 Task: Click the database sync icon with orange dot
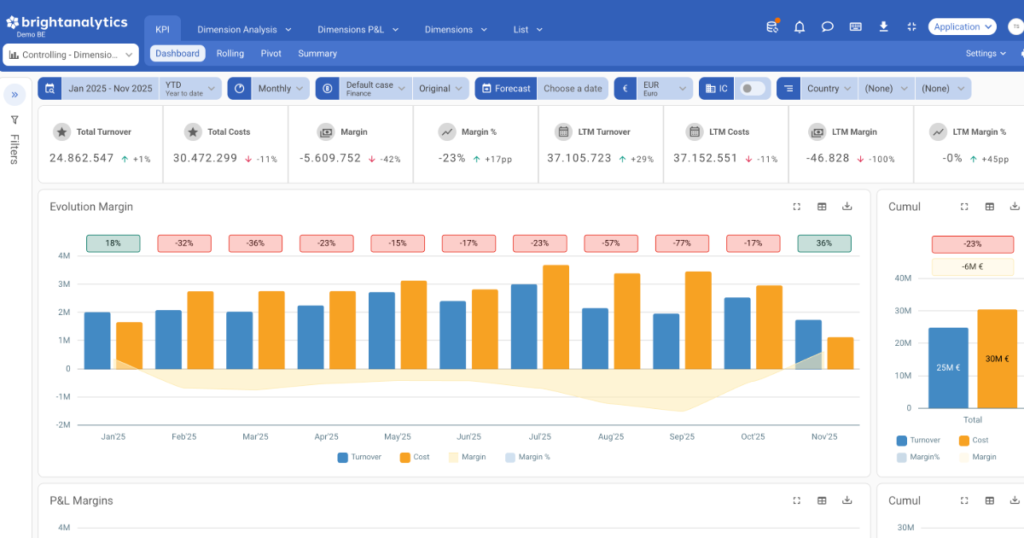[772, 27]
